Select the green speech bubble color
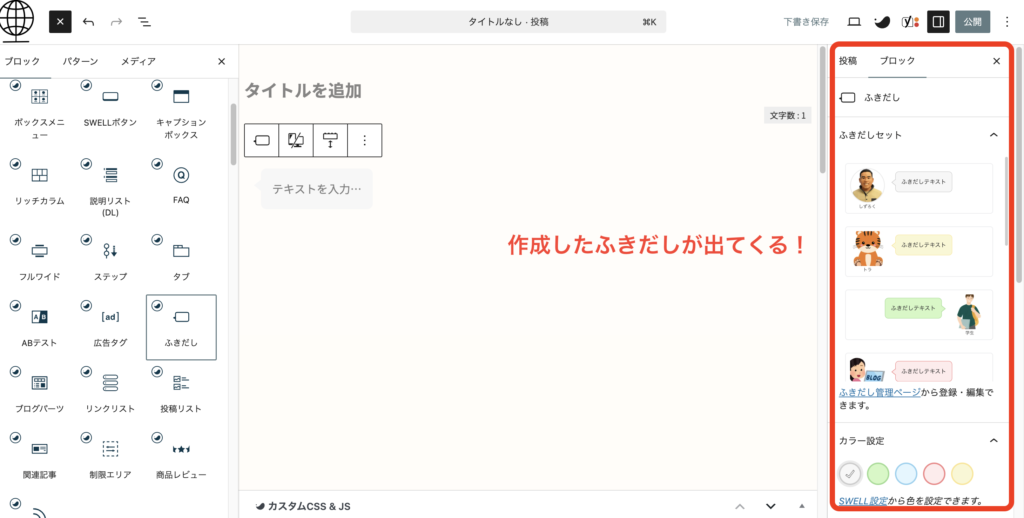Viewport: 1024px width, 518px height. point(878,473)
